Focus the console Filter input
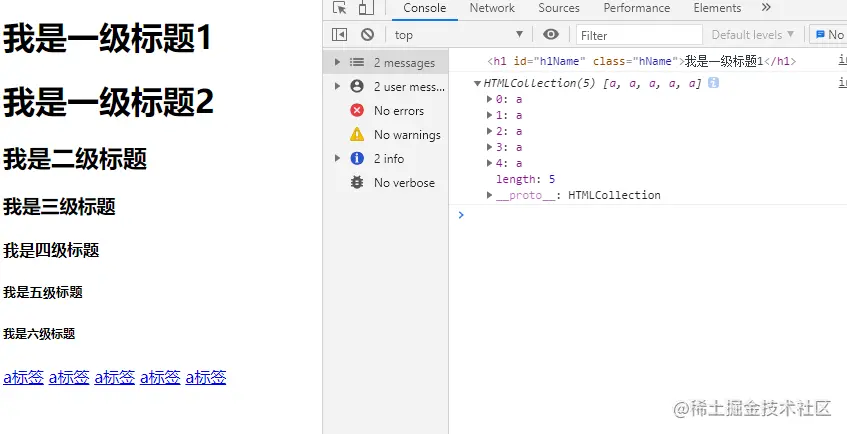This screenshot has height=434, width=847. coord(639,35)
